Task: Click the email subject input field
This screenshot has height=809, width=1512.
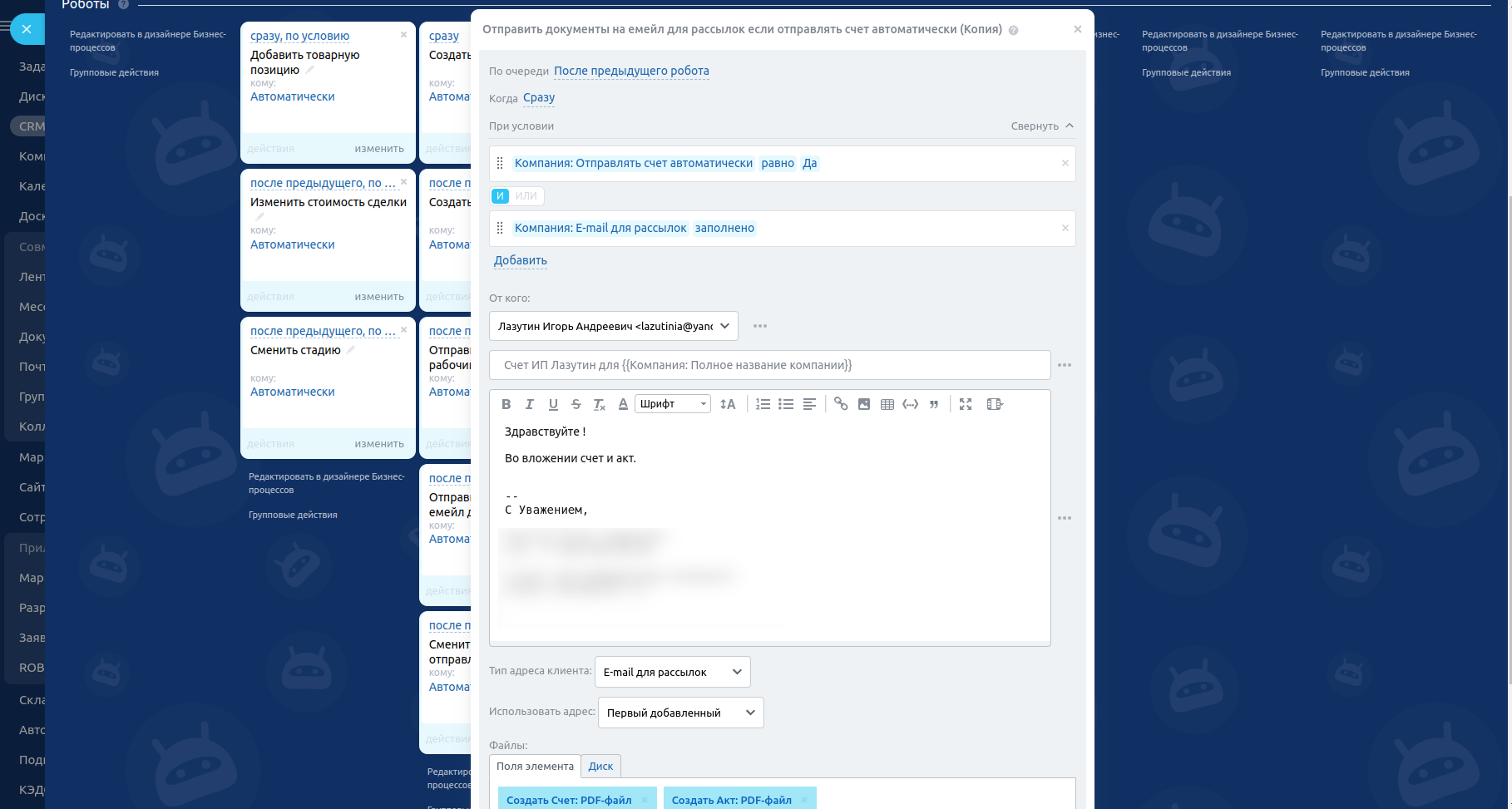Action: [770, 365]
